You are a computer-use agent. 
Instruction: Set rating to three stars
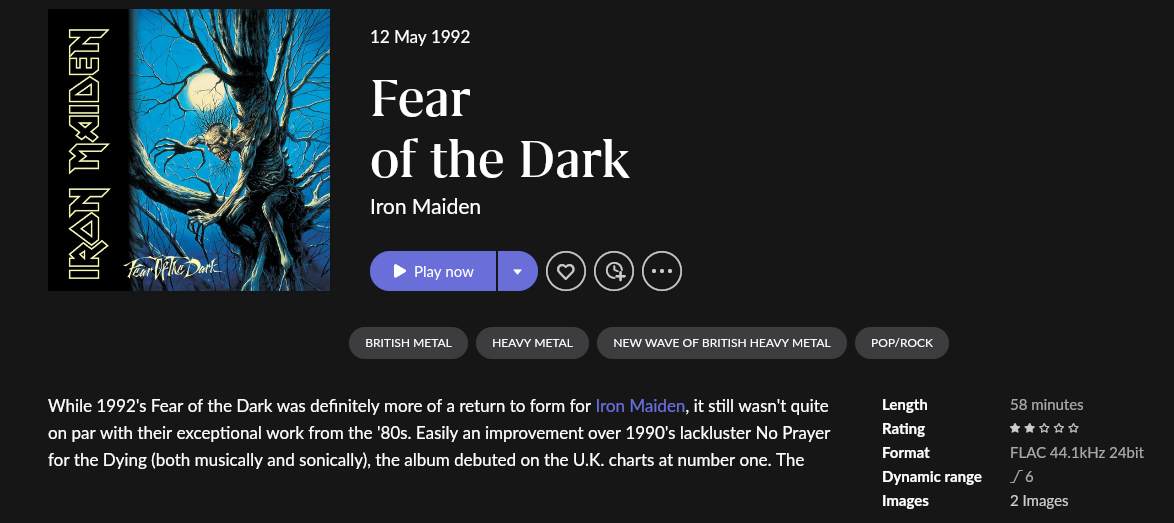point(1045,429)
